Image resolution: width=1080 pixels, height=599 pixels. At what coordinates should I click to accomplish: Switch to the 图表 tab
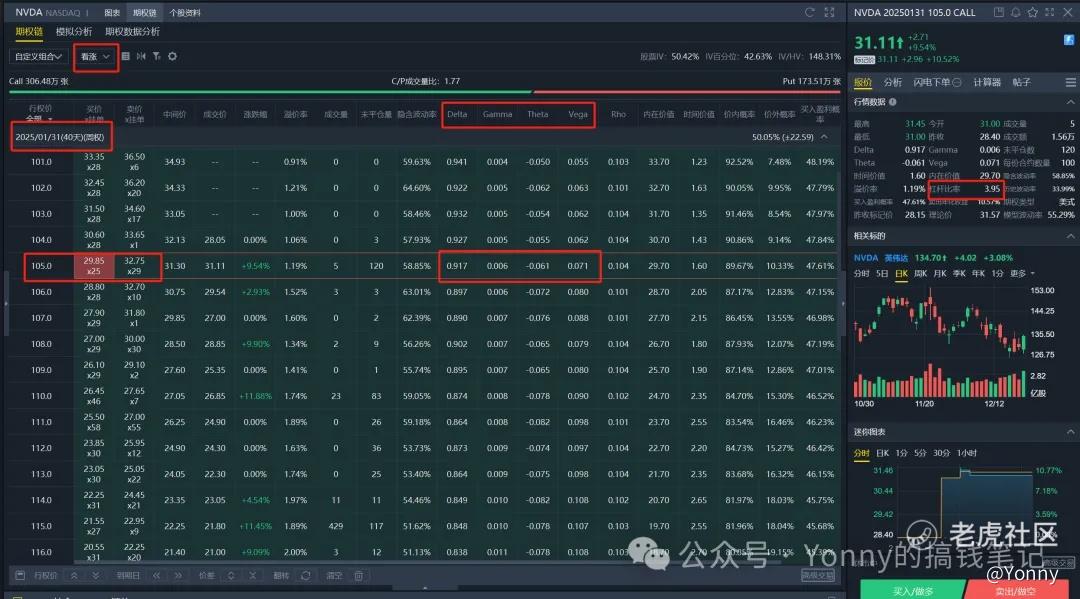tap(112, 12)
